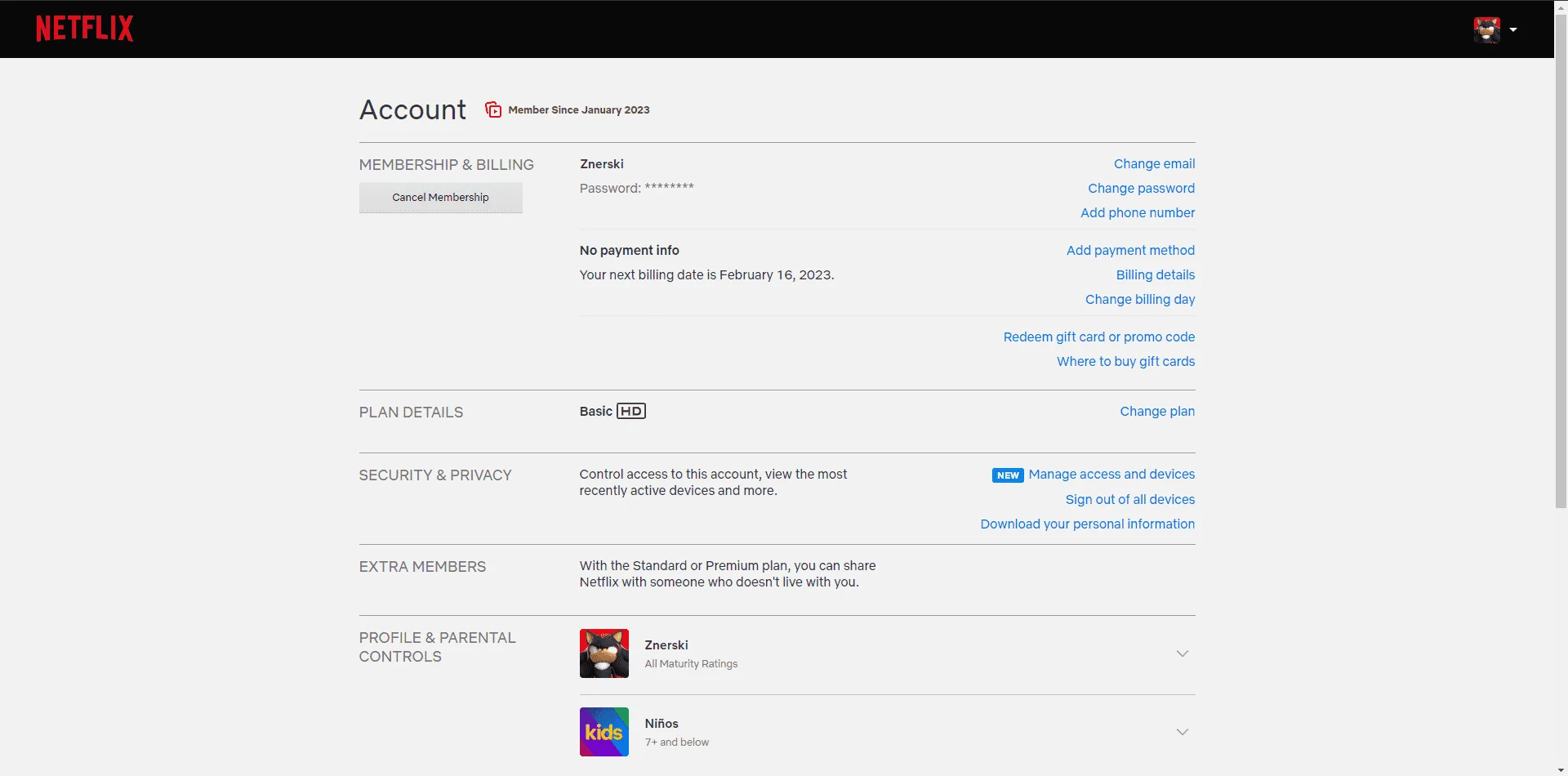Click the next billing date text

(707, 274)
